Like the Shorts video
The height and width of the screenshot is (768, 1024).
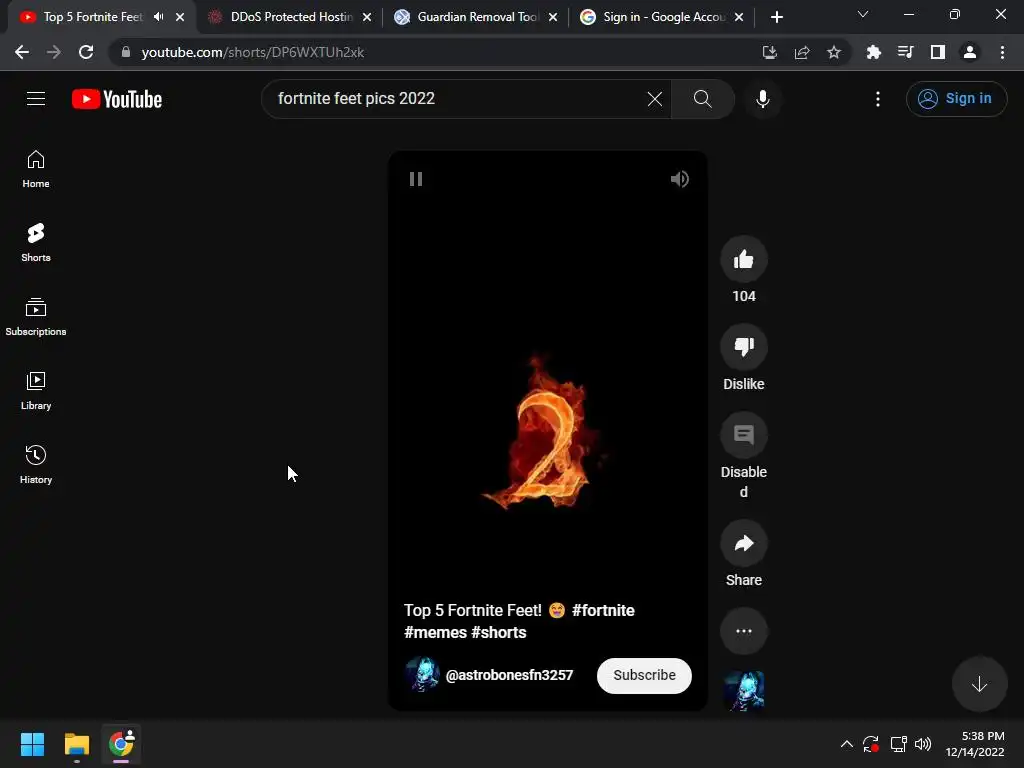point(744,259)
